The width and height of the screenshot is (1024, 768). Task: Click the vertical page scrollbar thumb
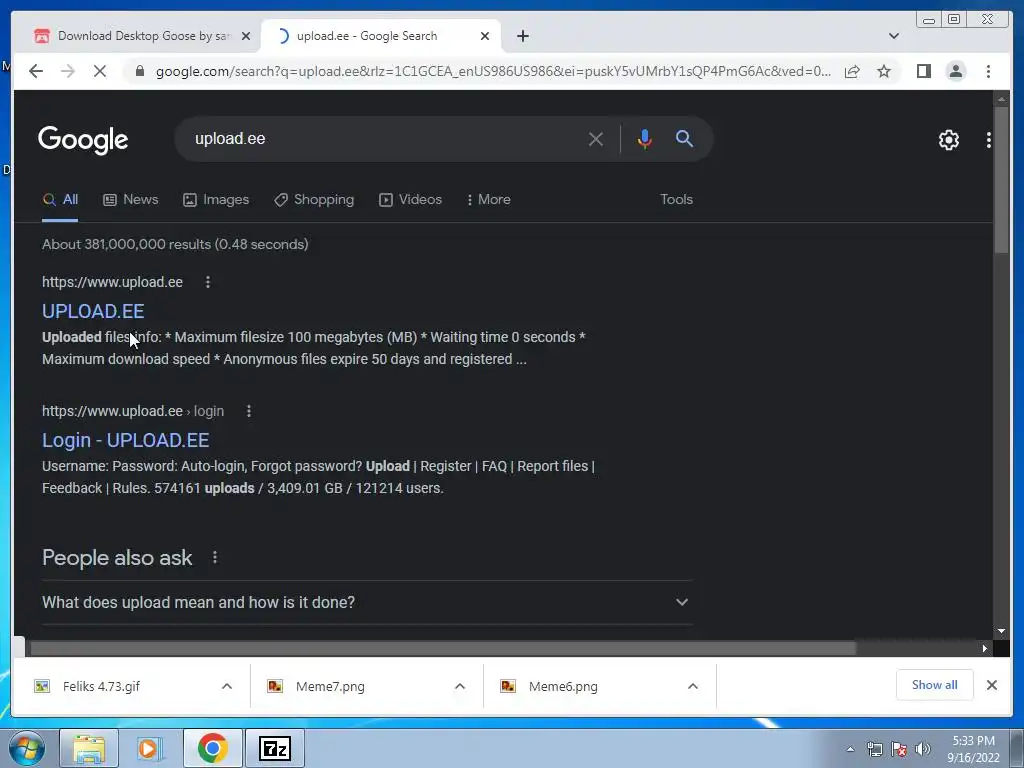click(1001, 180)
